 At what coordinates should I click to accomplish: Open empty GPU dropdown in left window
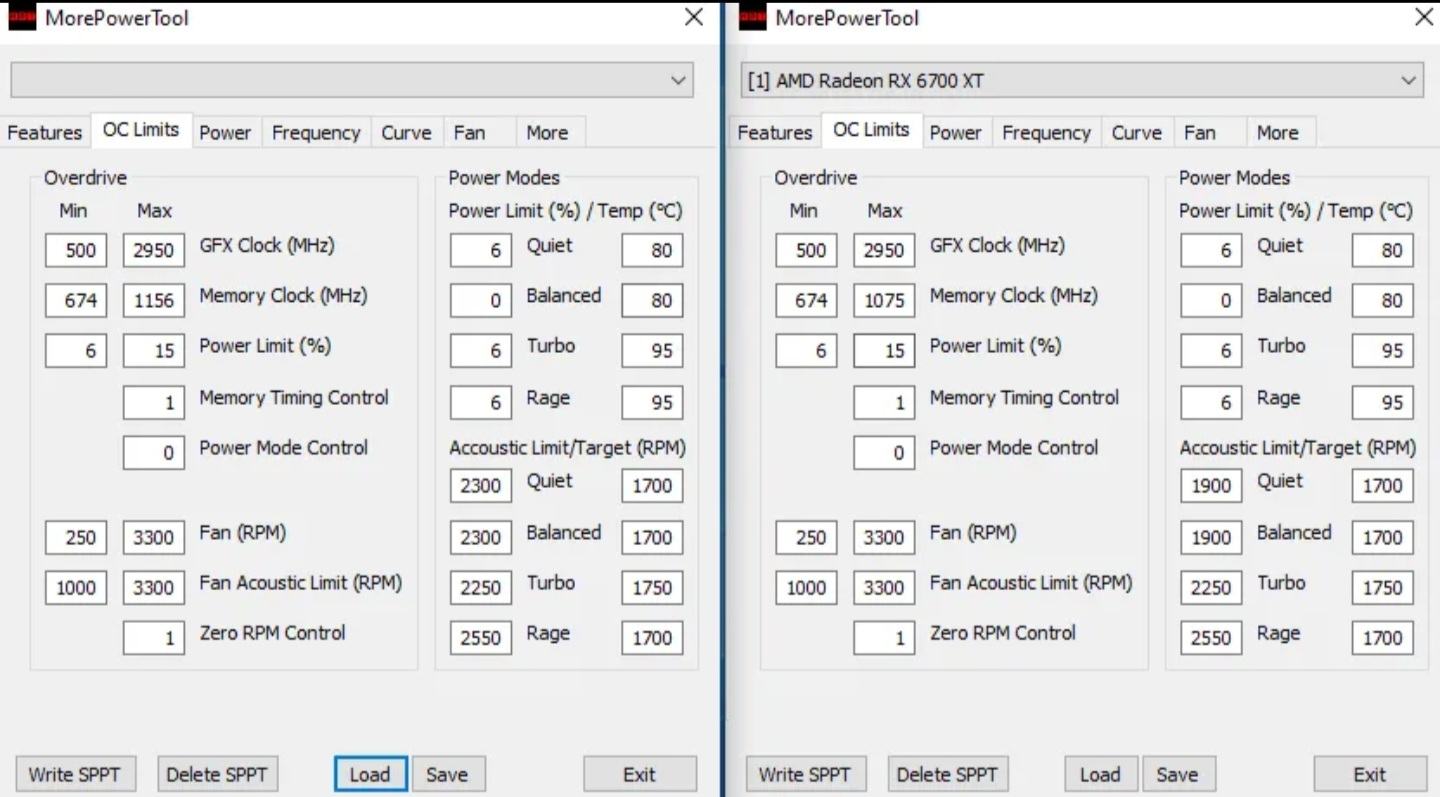(x=352, y=81)
